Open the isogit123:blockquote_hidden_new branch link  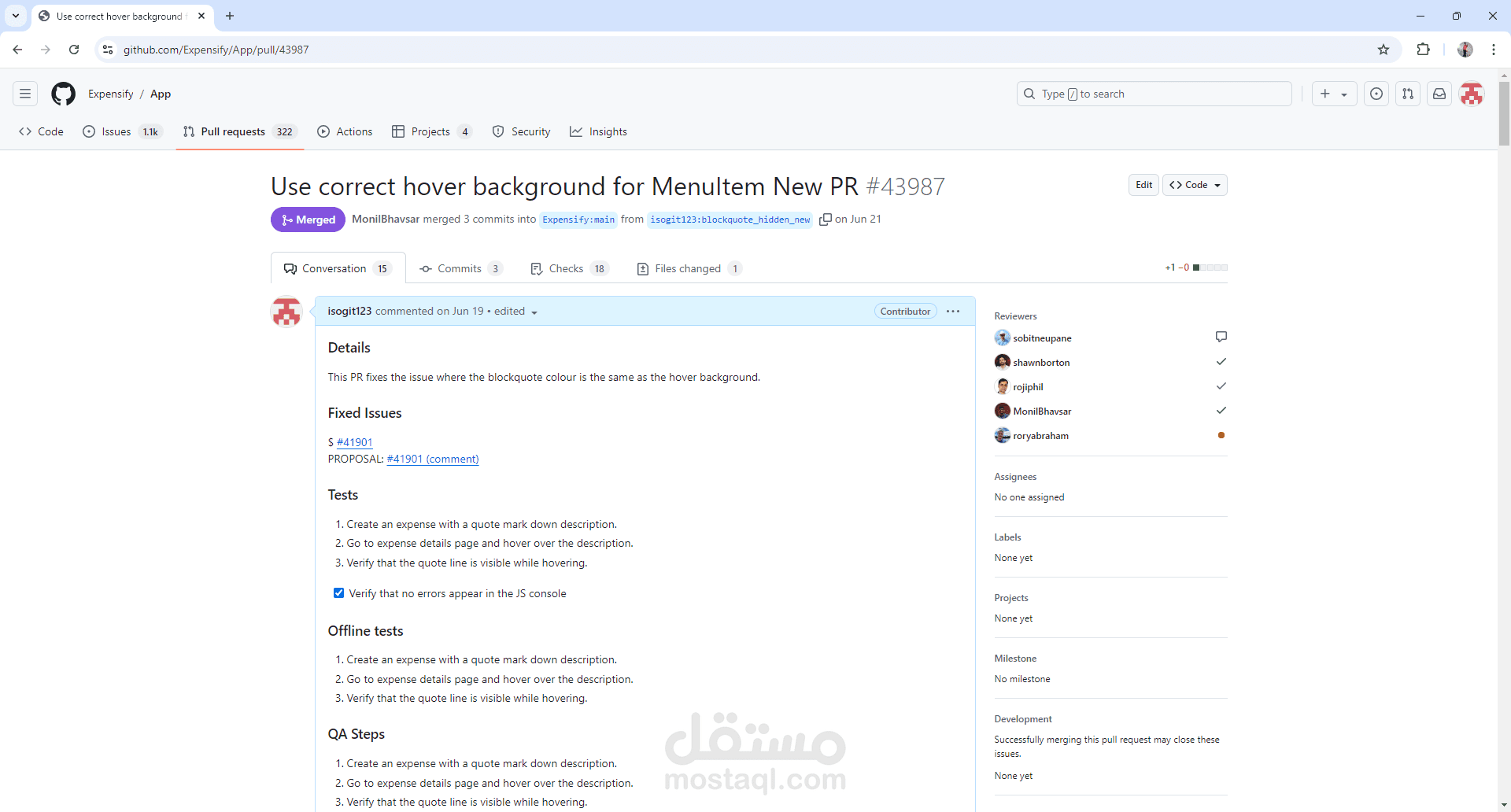[730, 220]
